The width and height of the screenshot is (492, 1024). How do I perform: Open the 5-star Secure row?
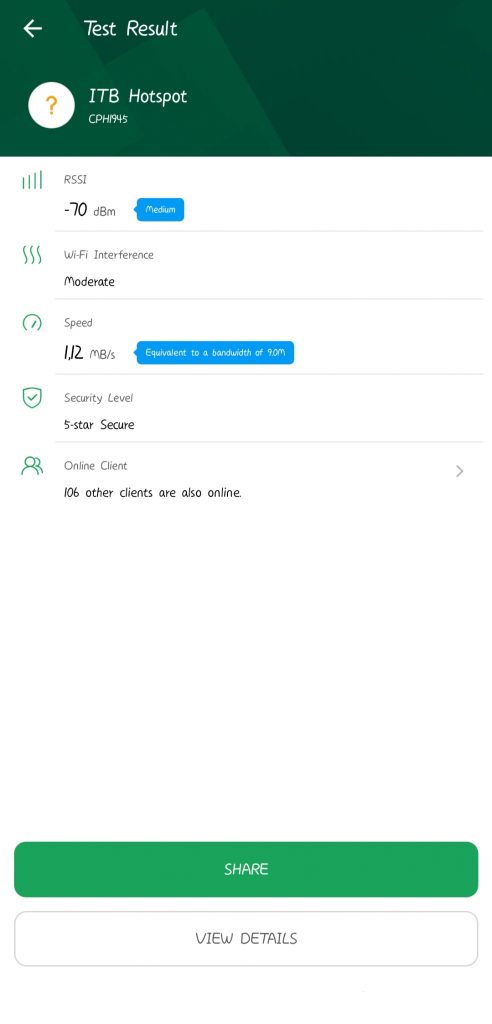pyautogui.click(x=269, y=411)
